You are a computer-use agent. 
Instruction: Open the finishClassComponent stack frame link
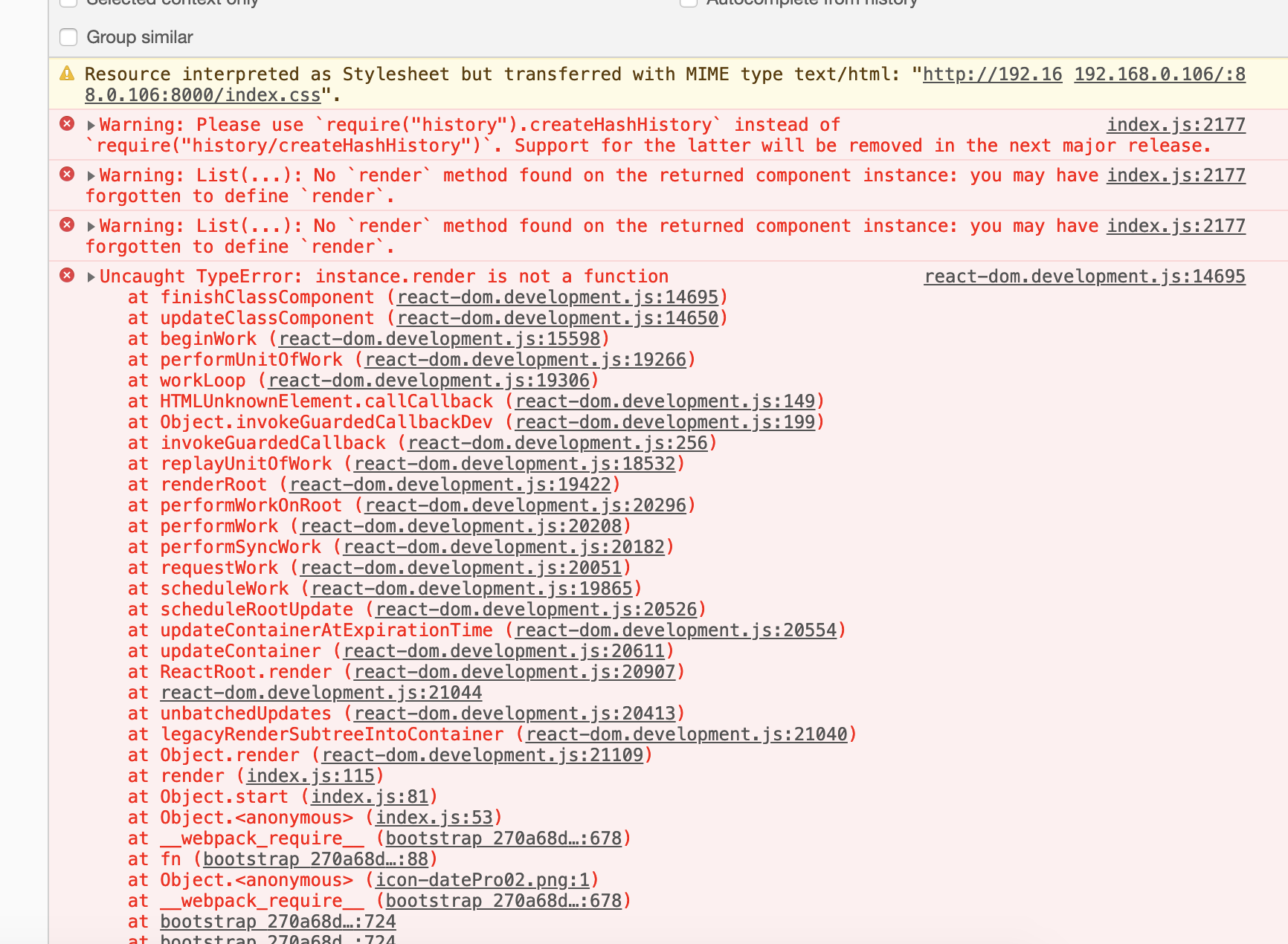click(x=560, y=297)
